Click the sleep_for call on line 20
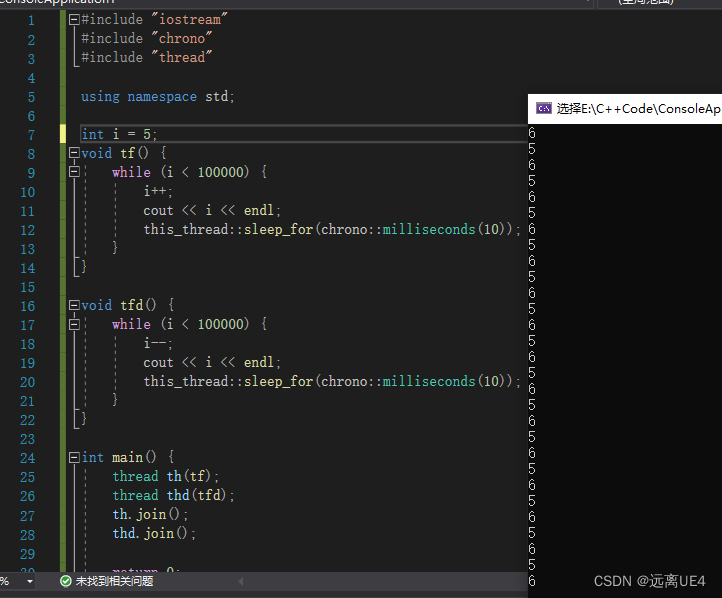The height and width of the screenshot is (598, 722). pos(332,381)
